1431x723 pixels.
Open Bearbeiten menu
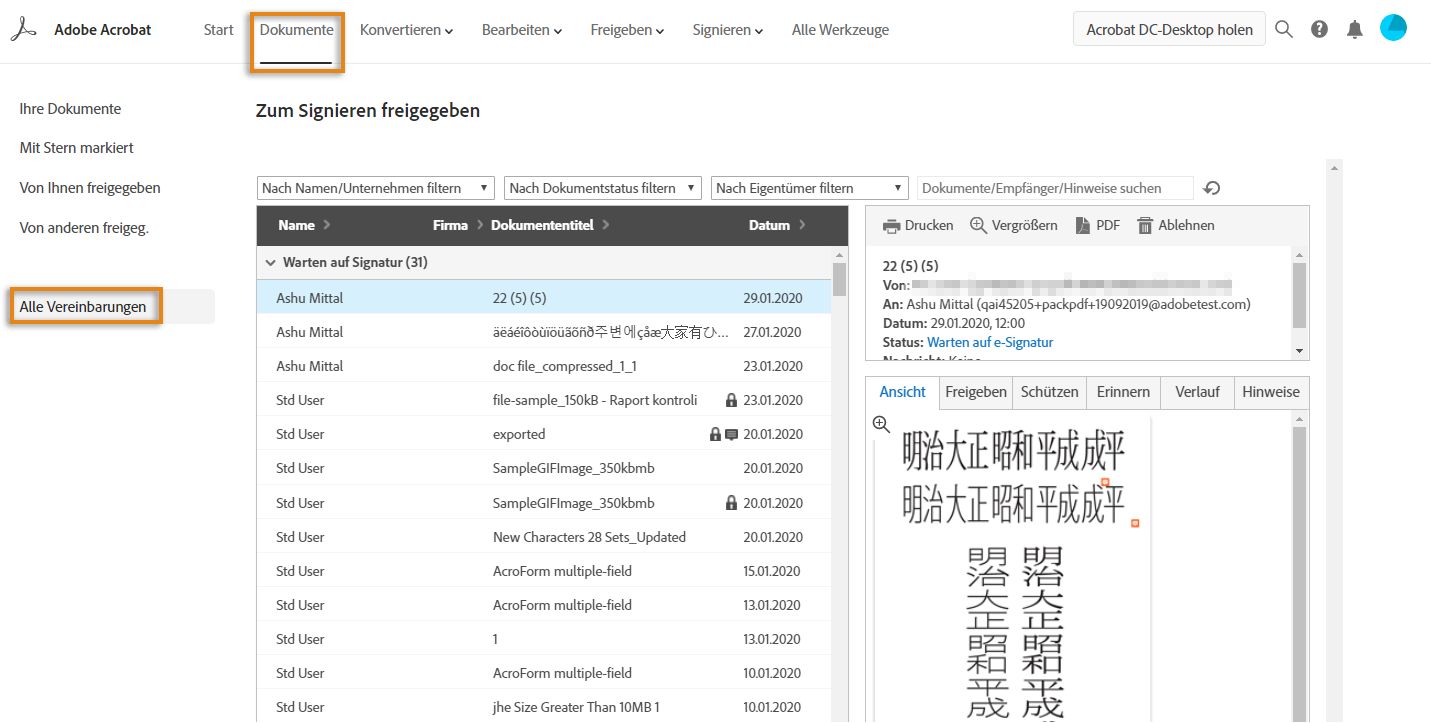[x=521, y=30]
